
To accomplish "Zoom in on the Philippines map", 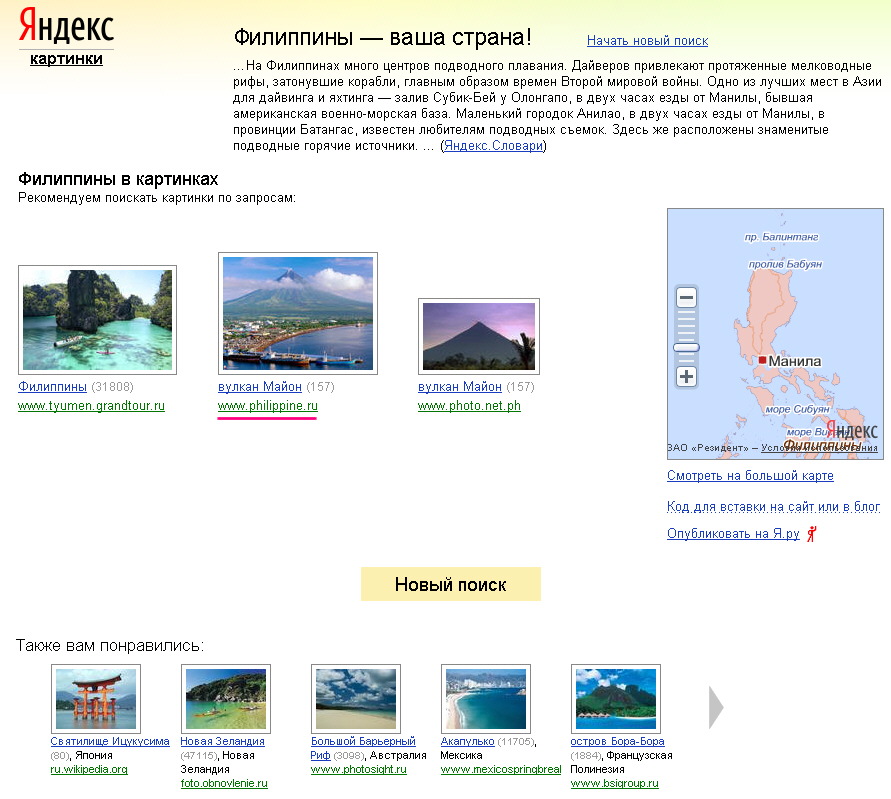I will coord(686,377).
